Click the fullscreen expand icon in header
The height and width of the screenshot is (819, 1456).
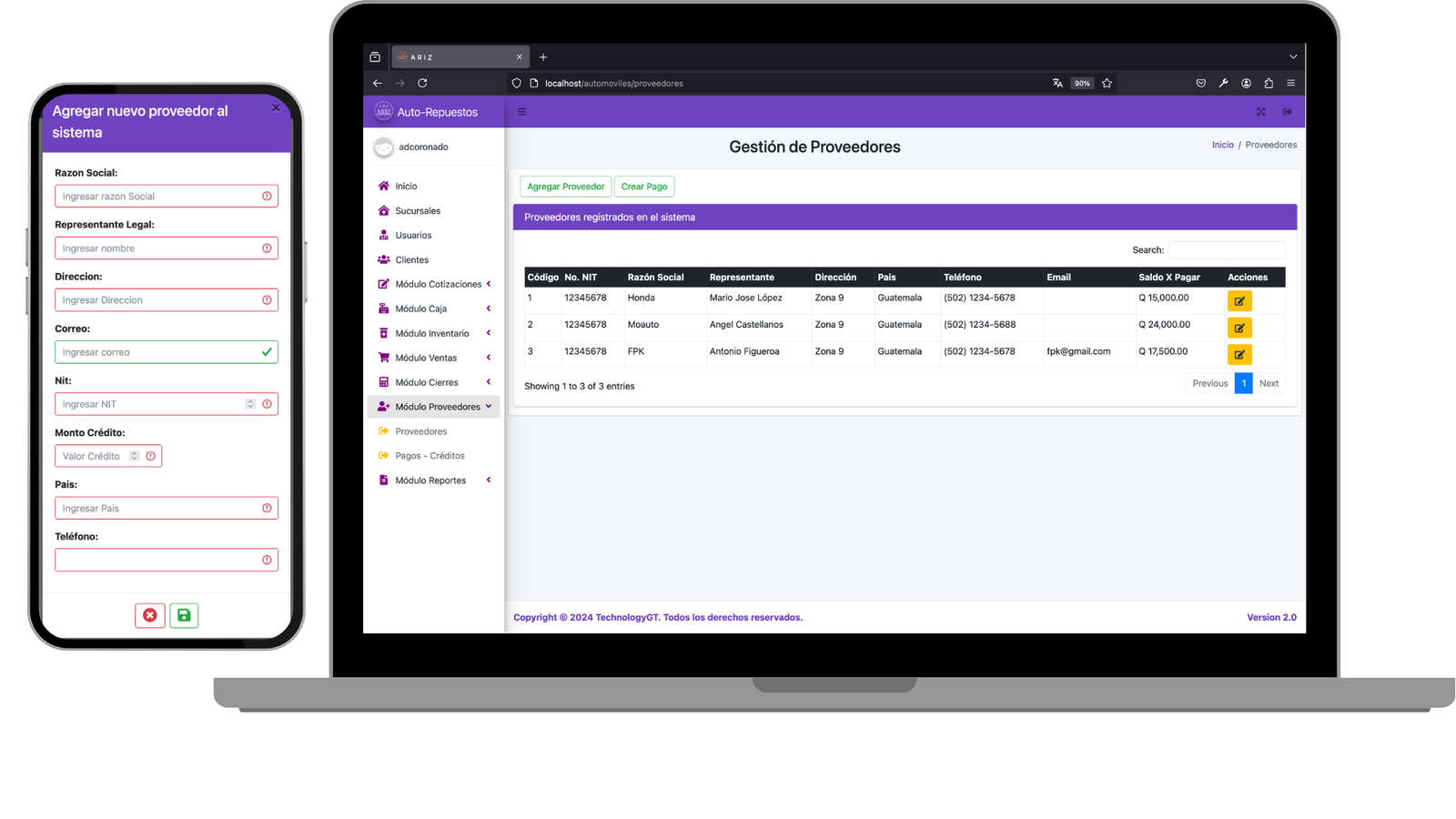pyautogui.click(x=1260, y=112)
